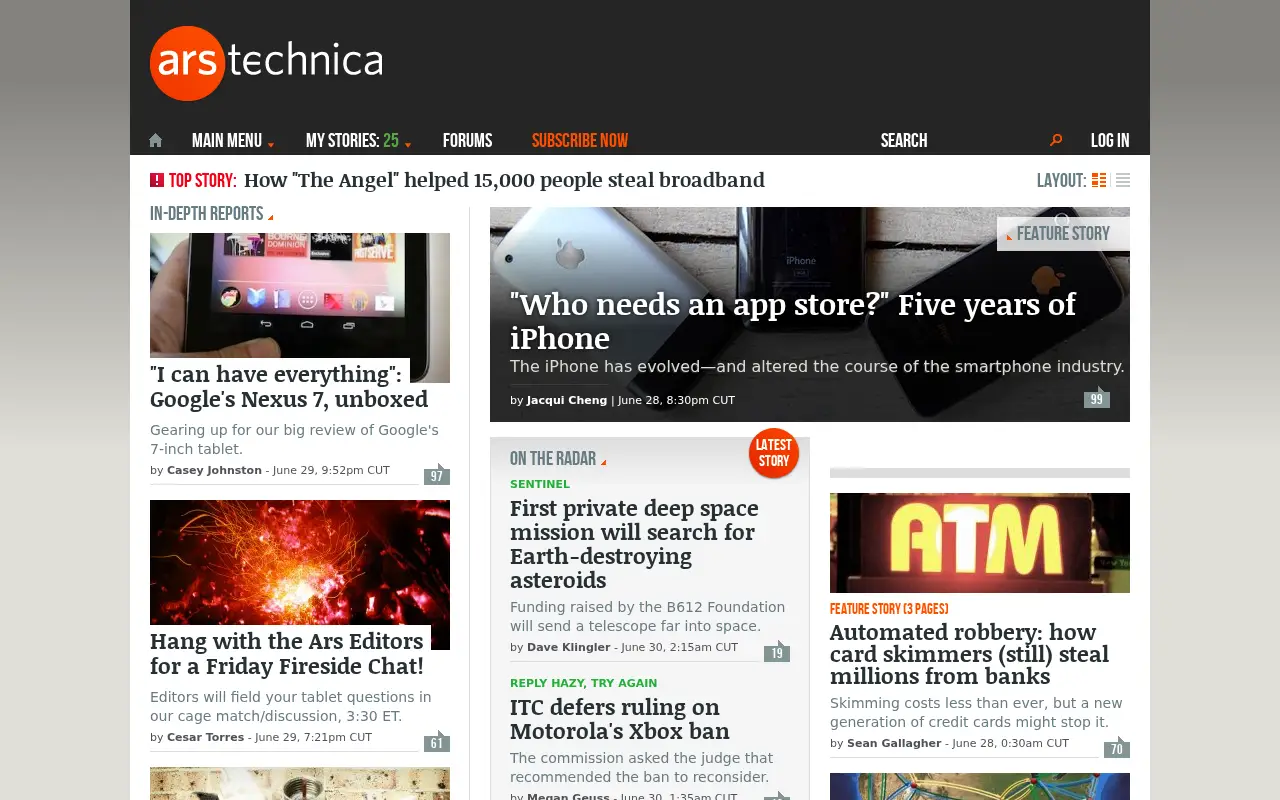1280x800 pixels.
Task: Open "I can have everything" Nexus 7 headline
Action: (x=289, y=387)
